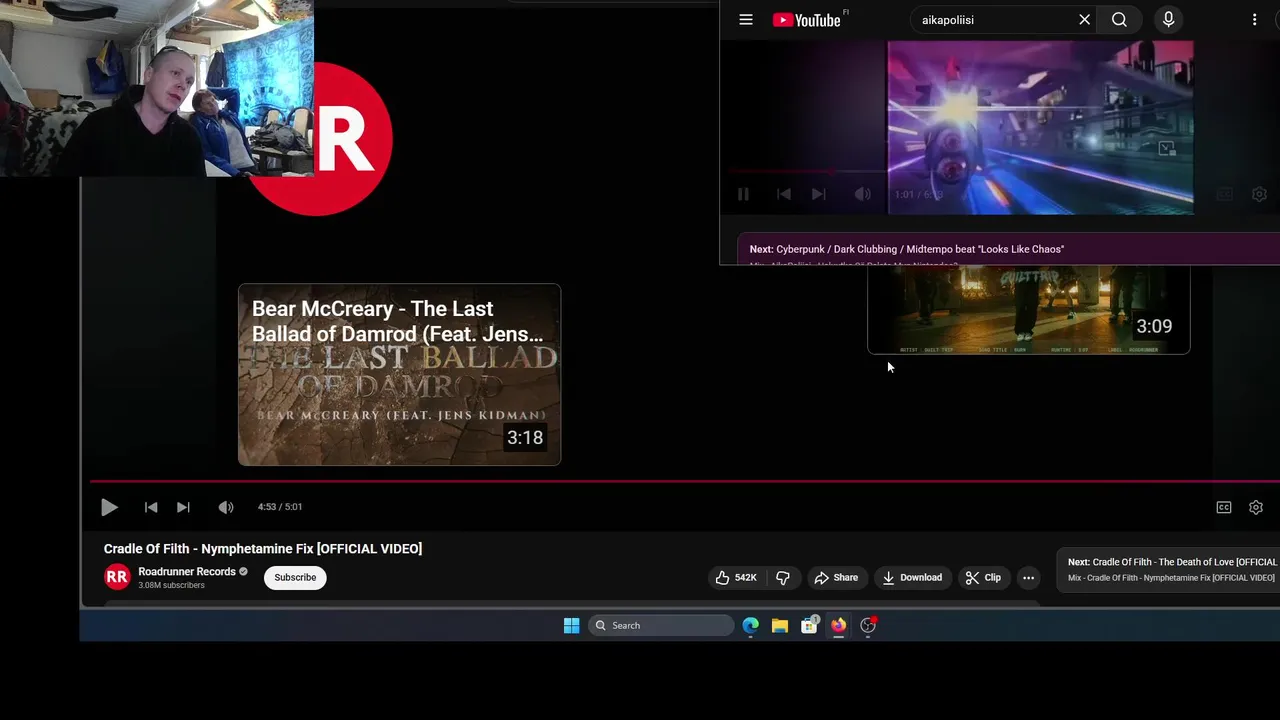This screenshot has width=1280, height=720.
Task: Go to previous track in top-right player
Action: point(784,194)
